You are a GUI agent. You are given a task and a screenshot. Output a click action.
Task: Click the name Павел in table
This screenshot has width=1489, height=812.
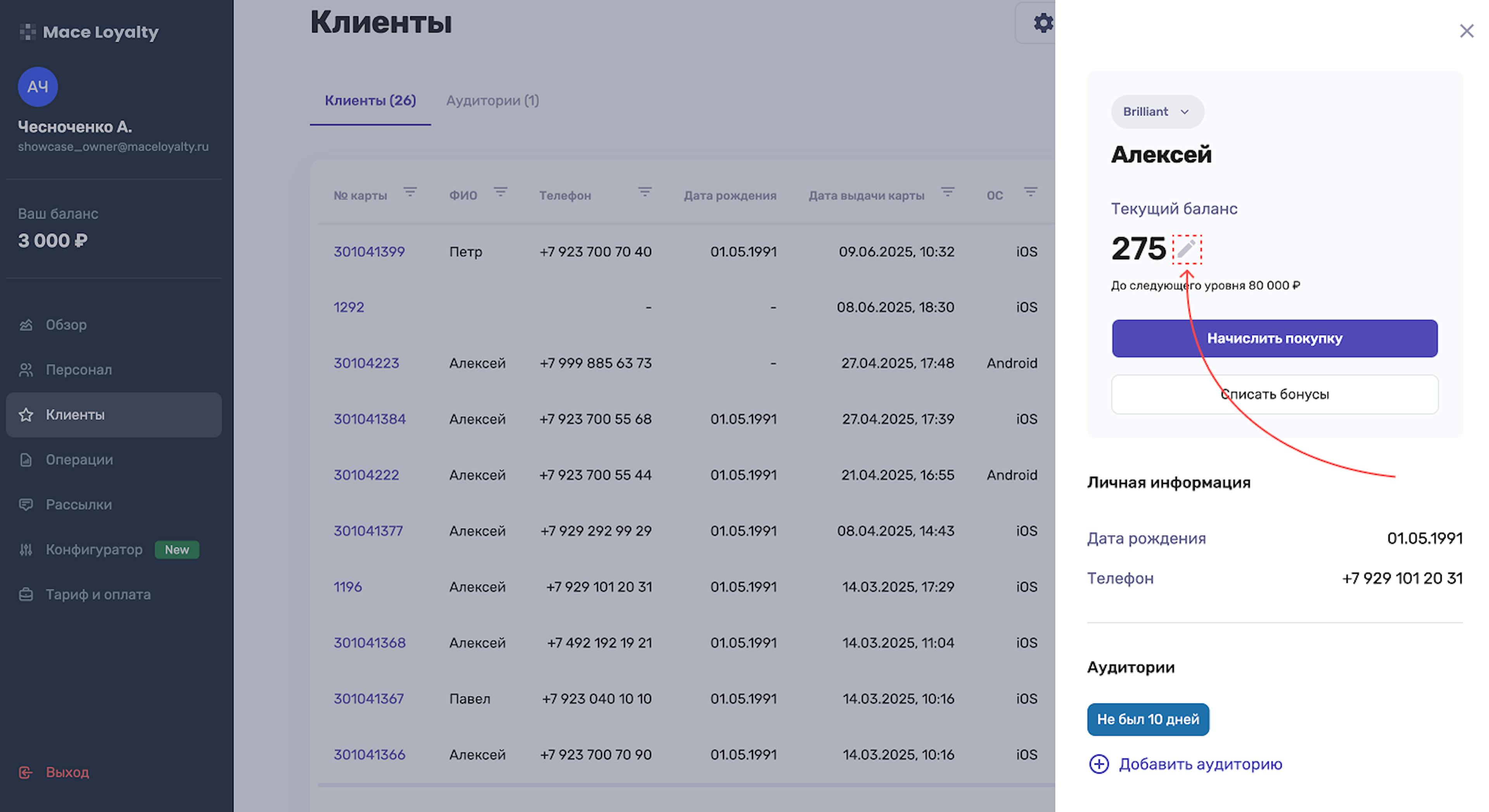pos(470,699)
